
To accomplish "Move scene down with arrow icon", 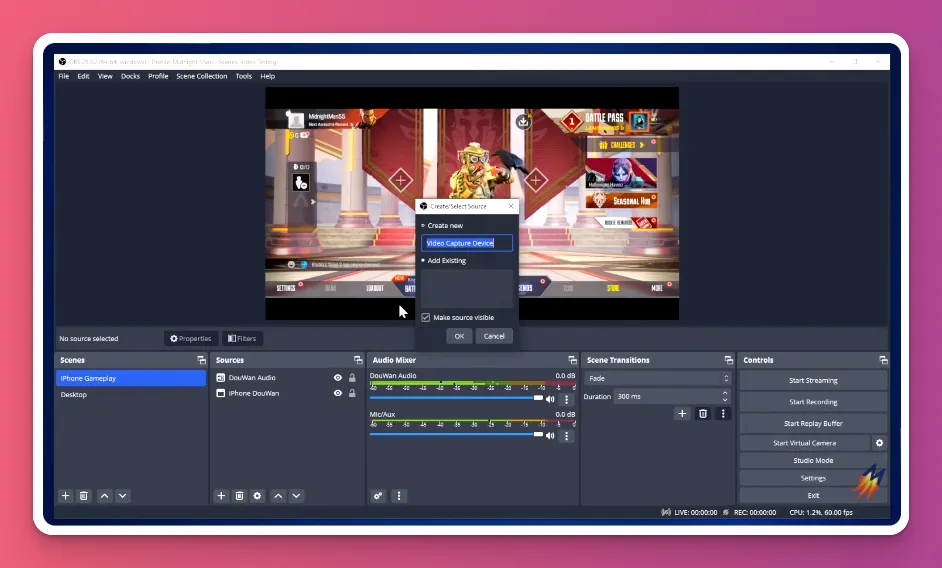I will (123, 496).
